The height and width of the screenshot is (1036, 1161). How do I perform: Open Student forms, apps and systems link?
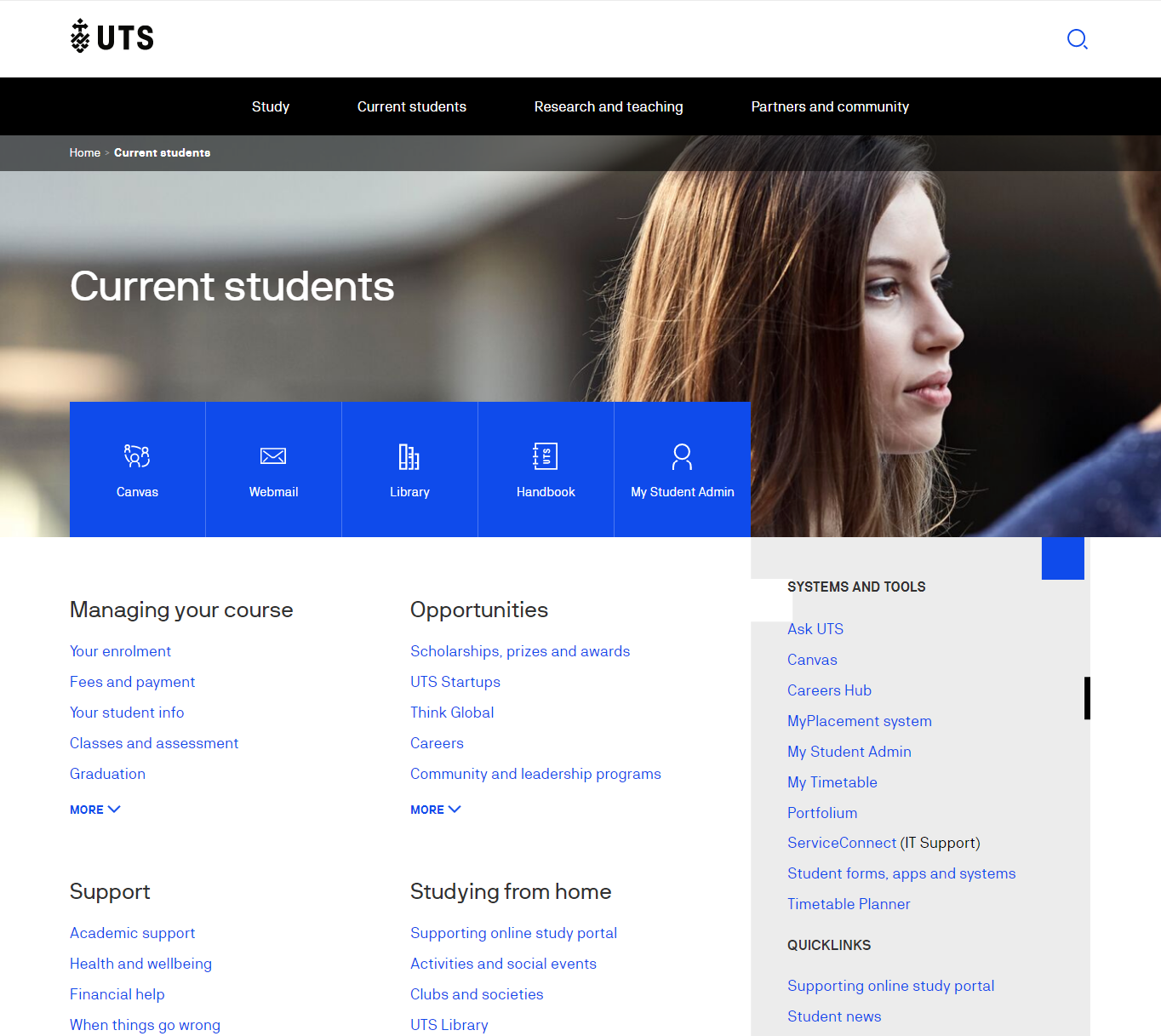(x=901, y=873)
